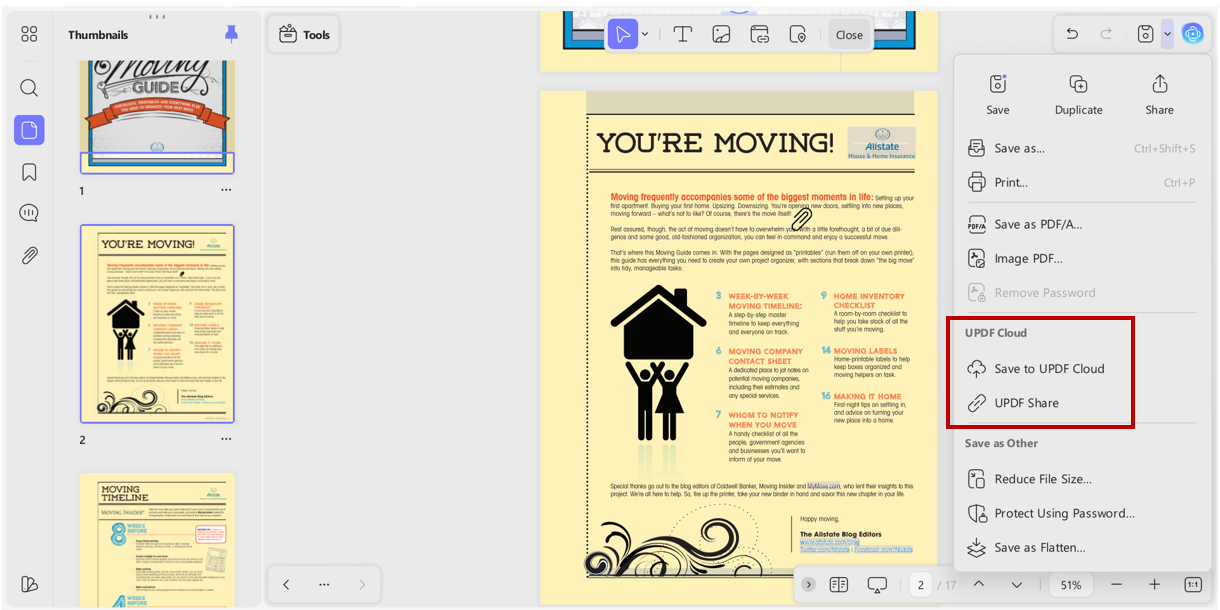Expand the select tool dropdown arrow
The width and height of the screenshot is (1220, 610).
[645, 34]
